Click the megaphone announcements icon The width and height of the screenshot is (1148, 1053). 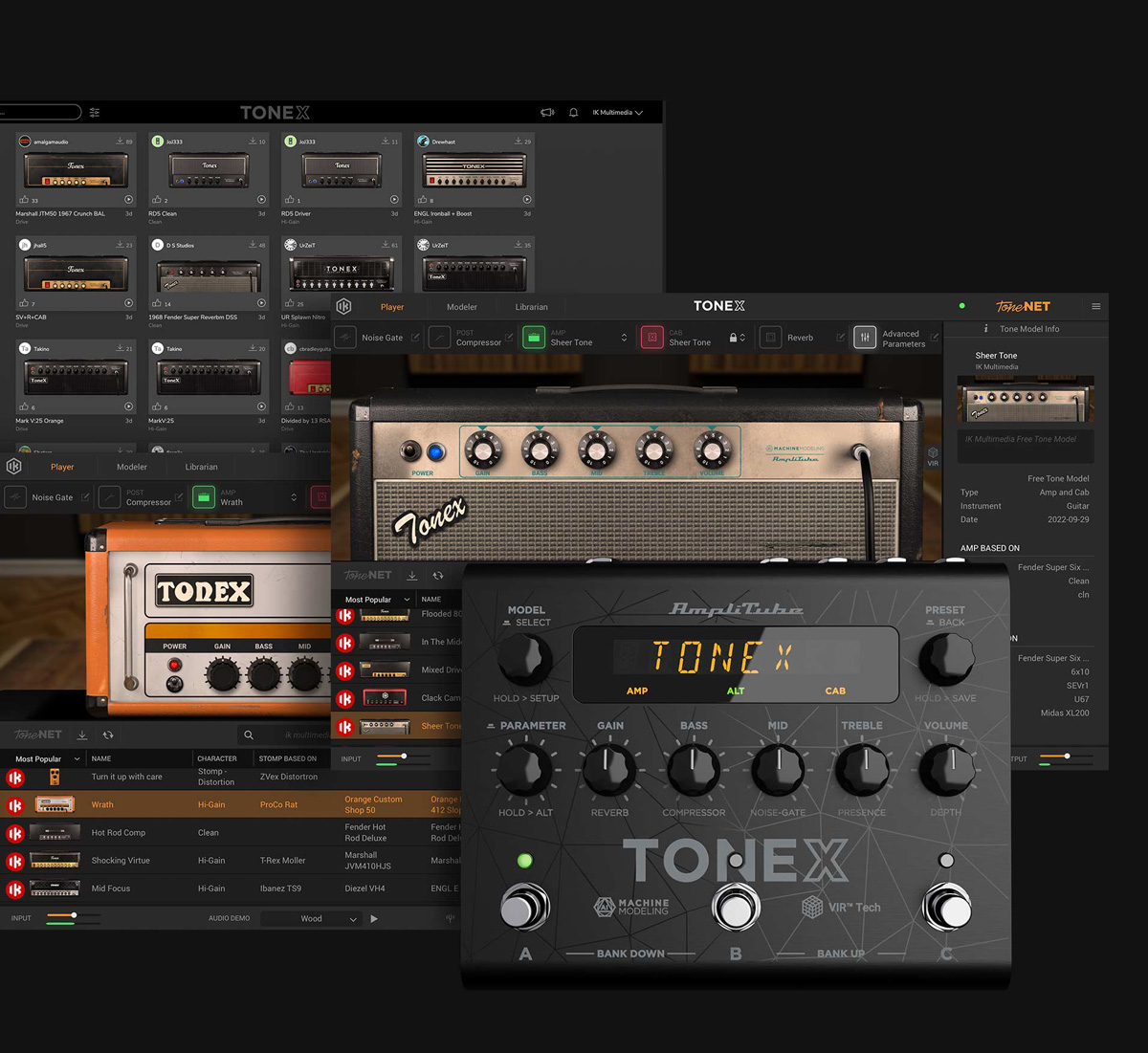[x=547, y=113]
